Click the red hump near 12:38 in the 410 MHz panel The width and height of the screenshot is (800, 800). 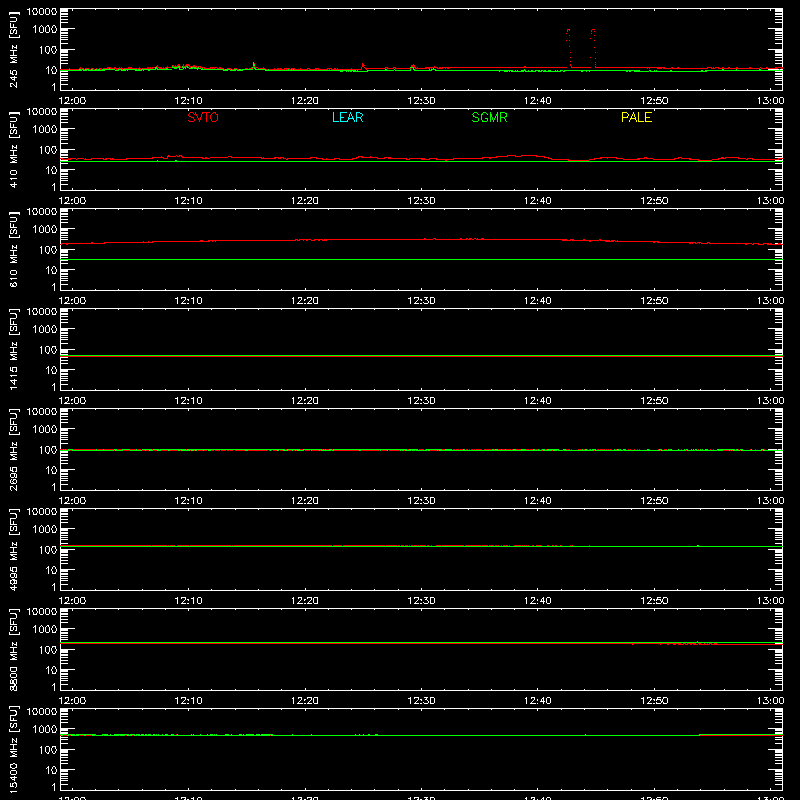click(x=523, y=156)
